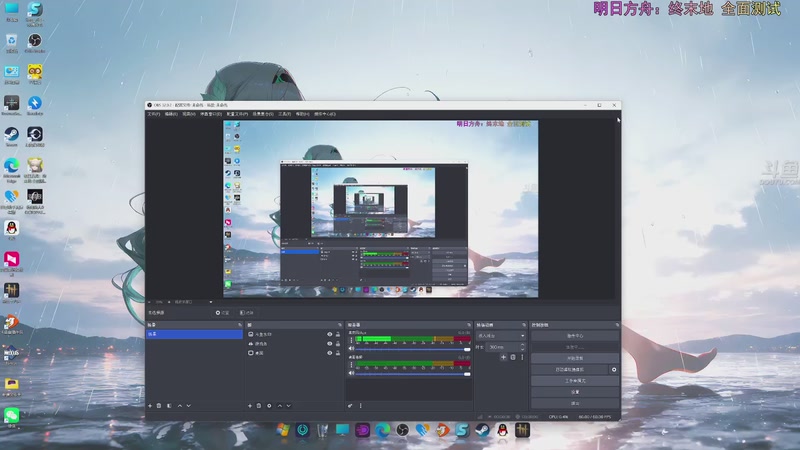Open WeChat green desktop shortcut
Screen dimensions: 800x450
point(11,417)
